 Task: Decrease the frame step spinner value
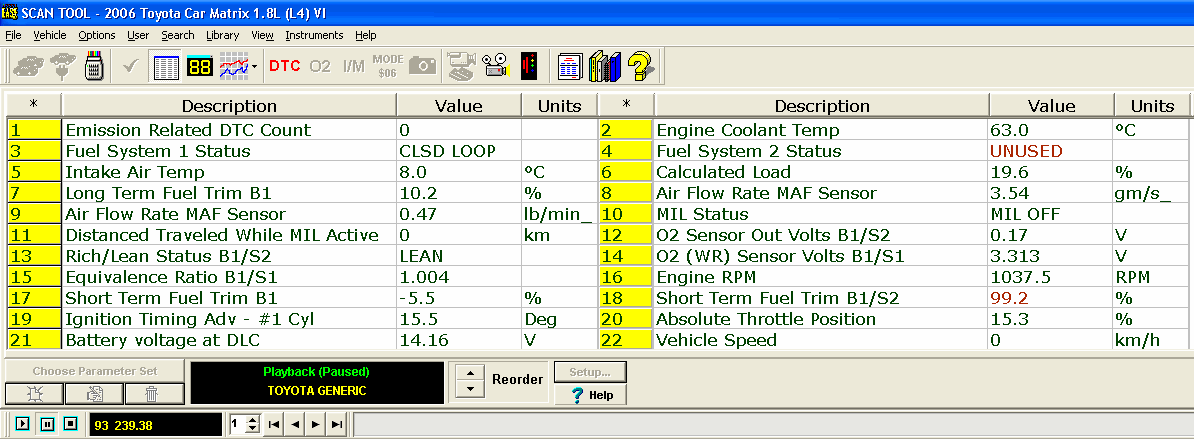[254, 428]
